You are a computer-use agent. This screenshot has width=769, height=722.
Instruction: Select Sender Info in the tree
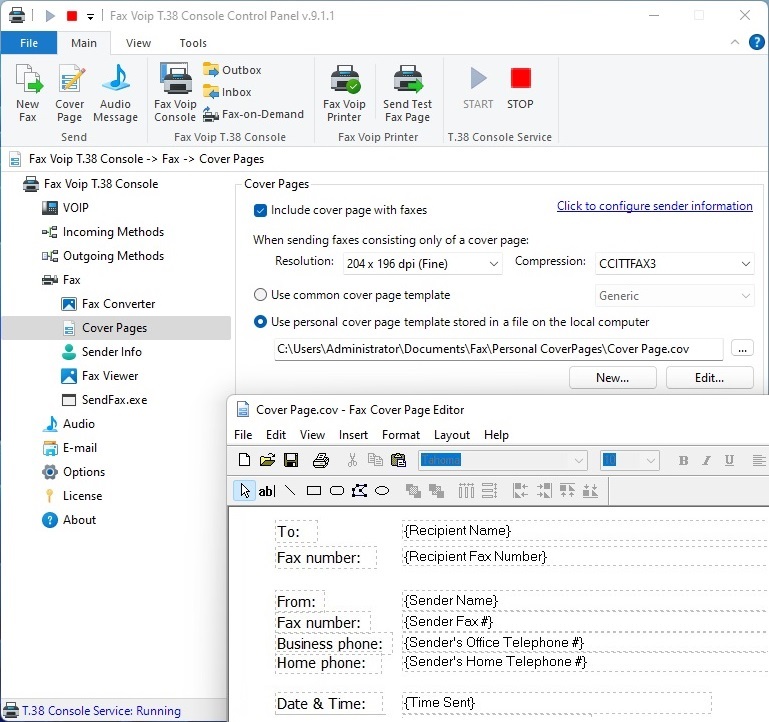[111, 352]
